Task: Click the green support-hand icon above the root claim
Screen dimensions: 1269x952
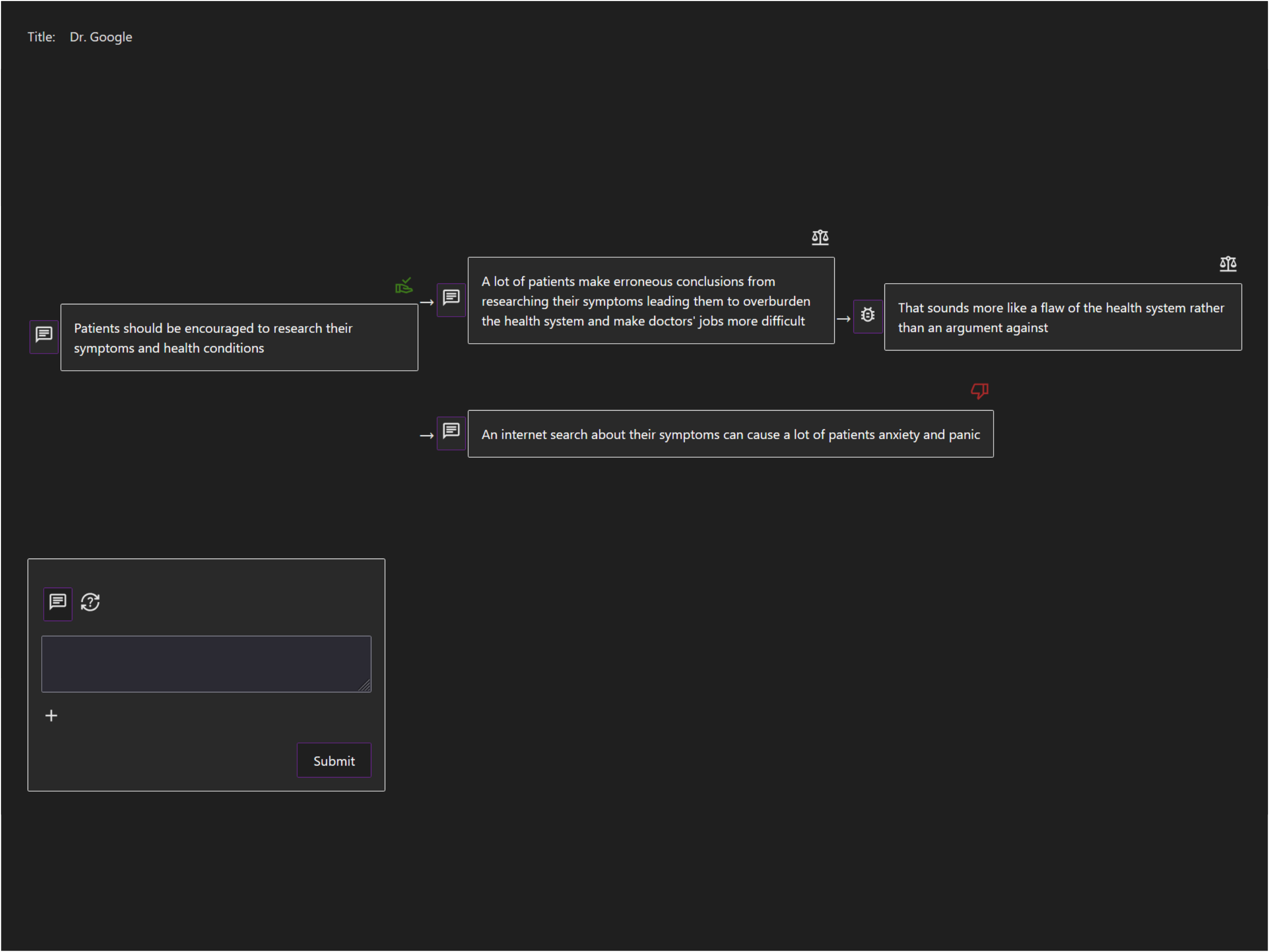Action: point(404,286)
